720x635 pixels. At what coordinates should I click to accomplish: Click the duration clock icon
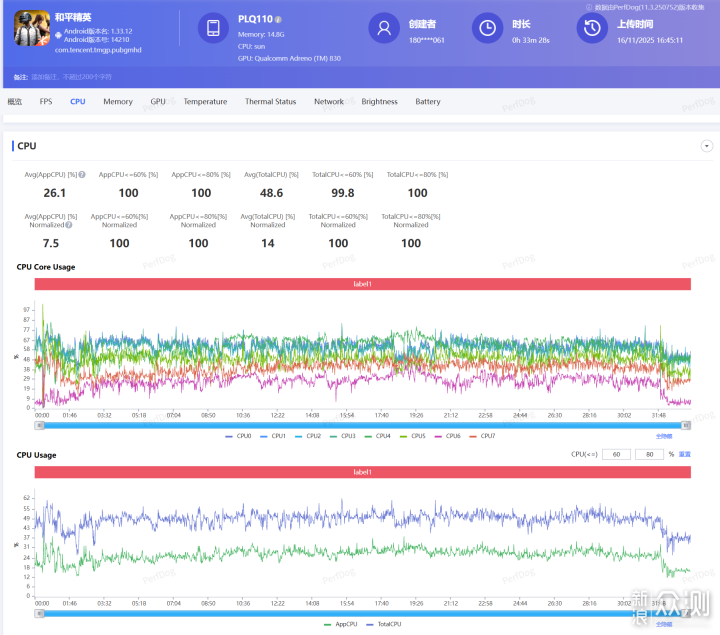(x=487, y=30)
